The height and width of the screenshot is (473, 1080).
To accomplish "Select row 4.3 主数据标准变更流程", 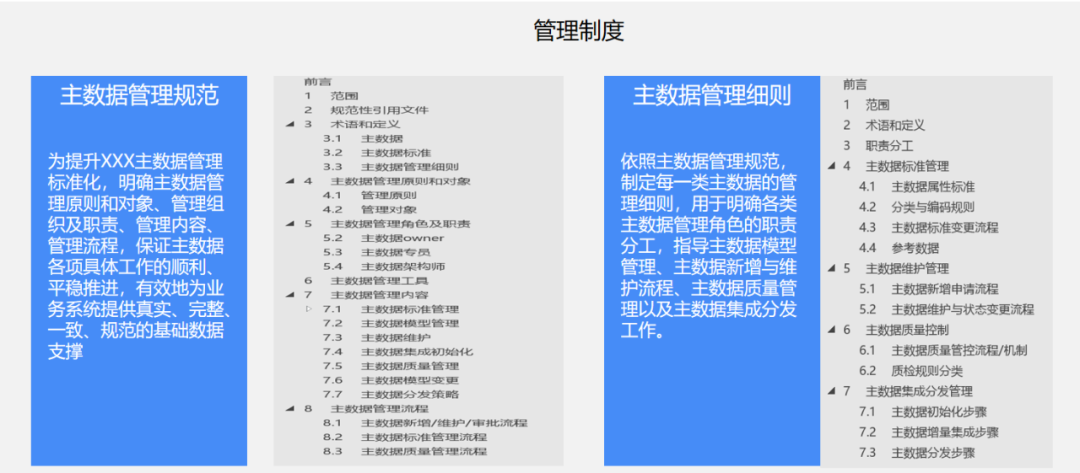I will pyautogui.click(x=929, y=228).
